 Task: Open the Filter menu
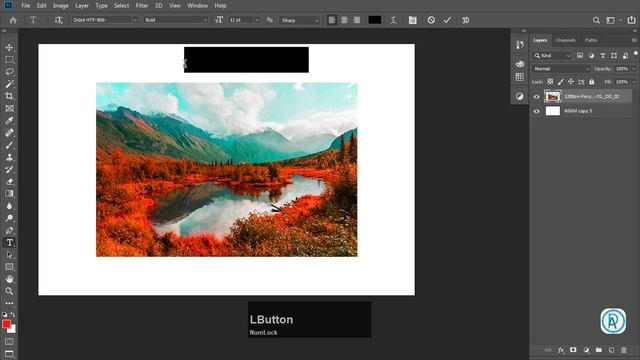tap(142, 6)
